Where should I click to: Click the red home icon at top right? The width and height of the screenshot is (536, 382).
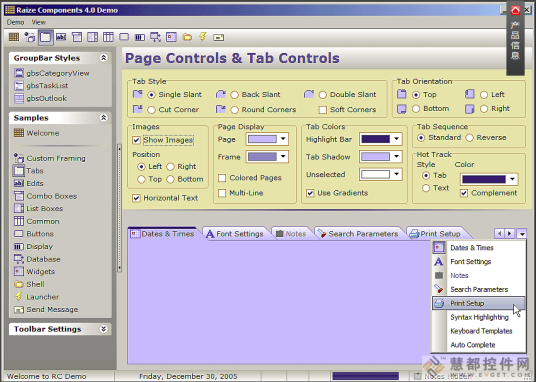click(x=515, y=10)
